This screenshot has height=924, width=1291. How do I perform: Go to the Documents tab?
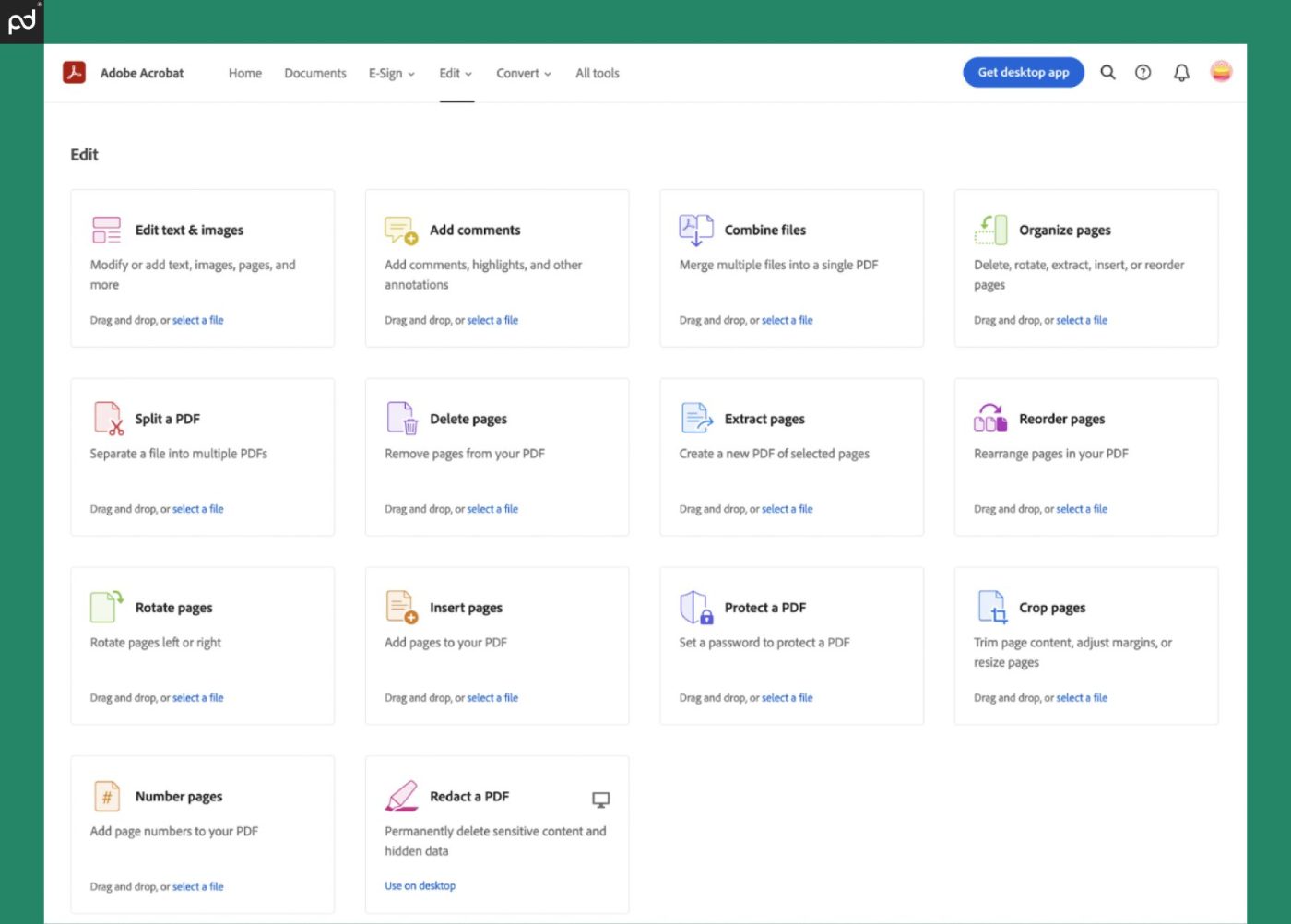pos(315,74)
